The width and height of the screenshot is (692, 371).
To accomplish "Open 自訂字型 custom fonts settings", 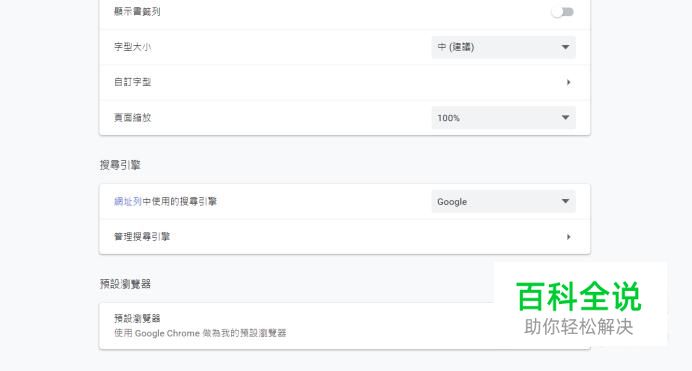I will 345,82.
